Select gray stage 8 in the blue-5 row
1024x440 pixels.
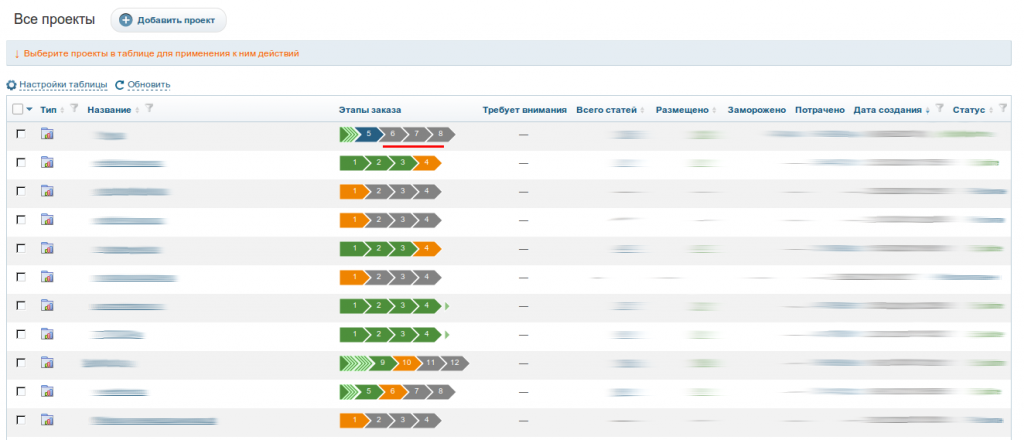441,134
